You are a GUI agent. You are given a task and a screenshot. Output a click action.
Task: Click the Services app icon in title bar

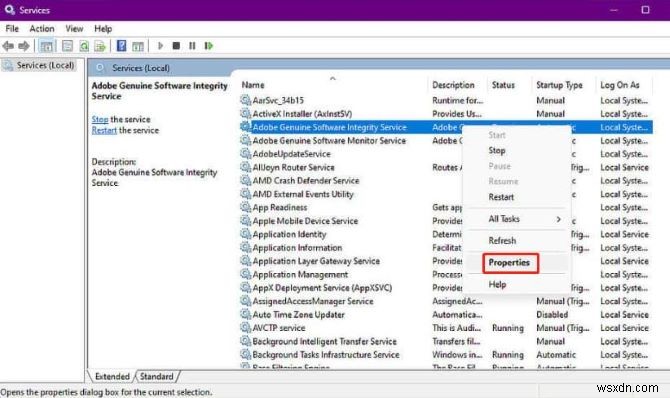pos(9,9)
